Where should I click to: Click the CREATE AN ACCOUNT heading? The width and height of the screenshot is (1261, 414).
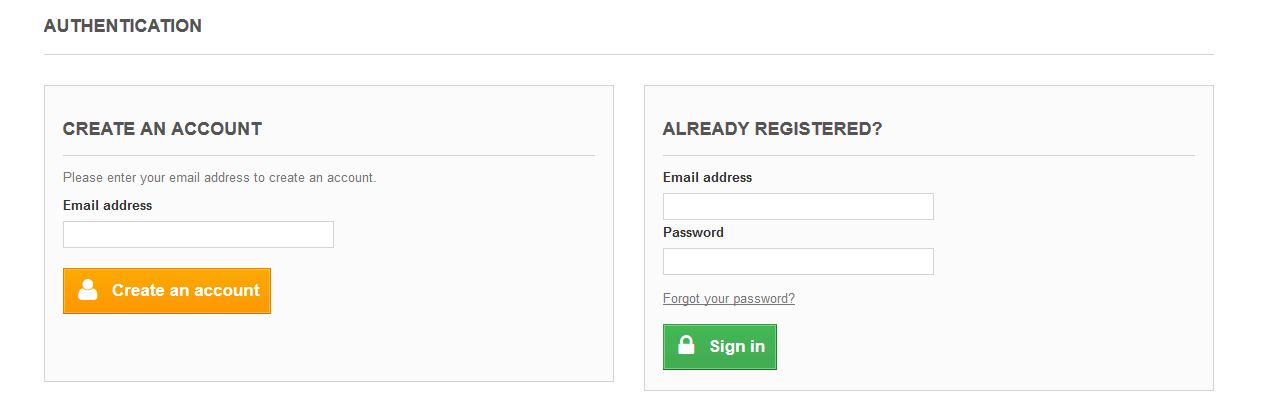pos(162,129)
